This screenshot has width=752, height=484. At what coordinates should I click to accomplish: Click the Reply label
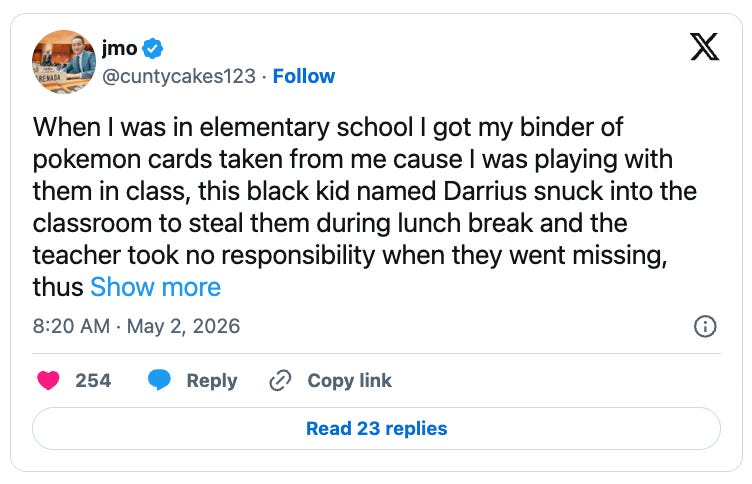click(x=212, y=381)
